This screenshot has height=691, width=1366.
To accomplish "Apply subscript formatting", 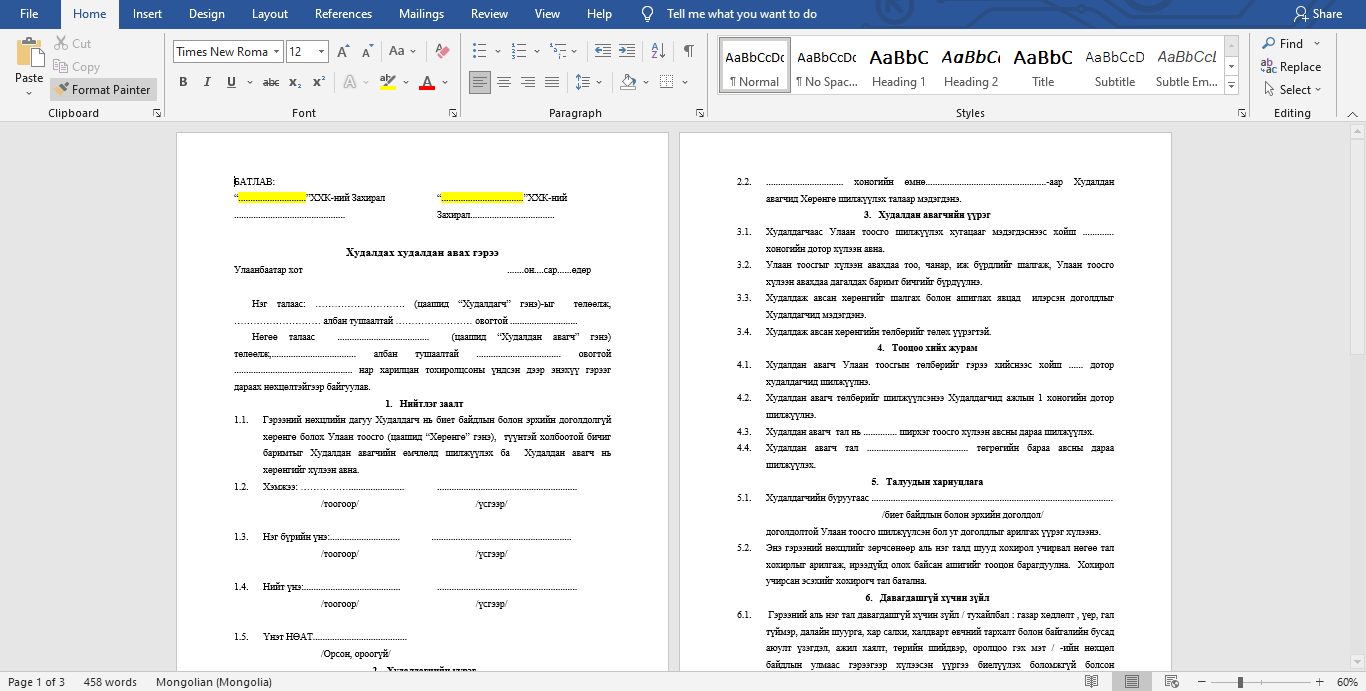I will [295, 82].
